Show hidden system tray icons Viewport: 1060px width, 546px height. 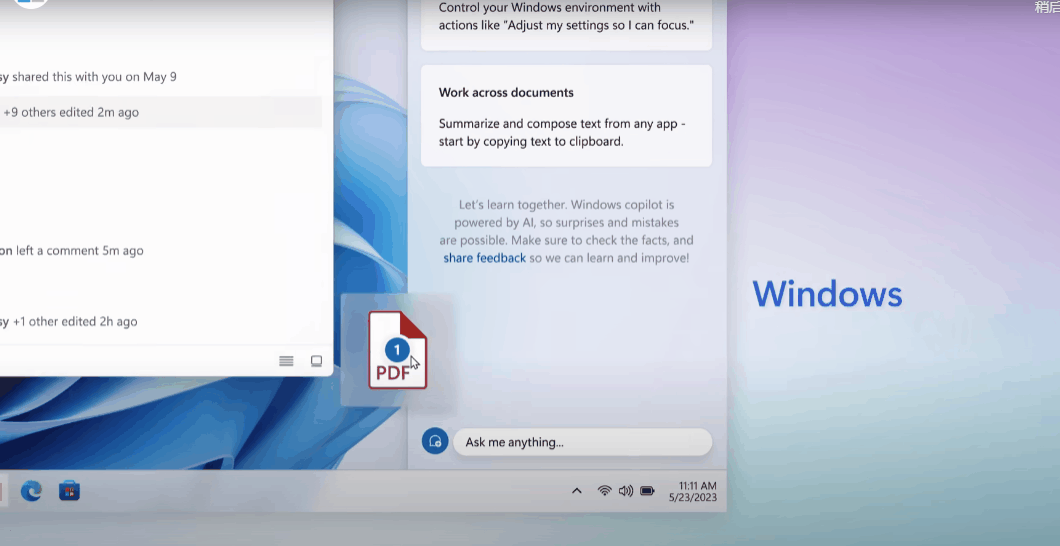pyautogui.click(x=577, y=491)
